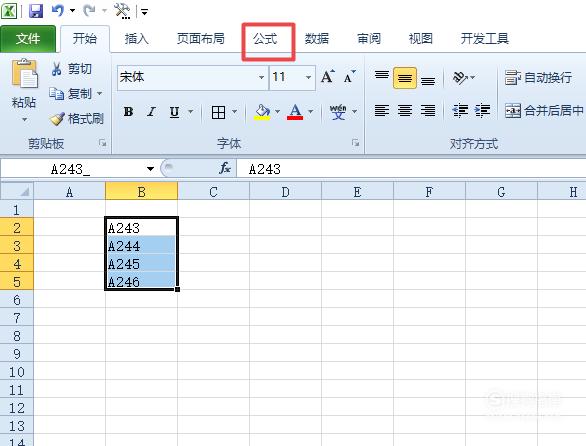Expand the 复制 copy dropdown arrow
This screenshot has height=446, width=586.
point(100,93)
